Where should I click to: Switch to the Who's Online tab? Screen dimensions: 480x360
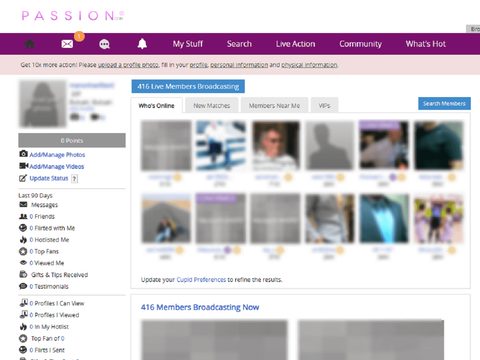[x=156, y=106]
